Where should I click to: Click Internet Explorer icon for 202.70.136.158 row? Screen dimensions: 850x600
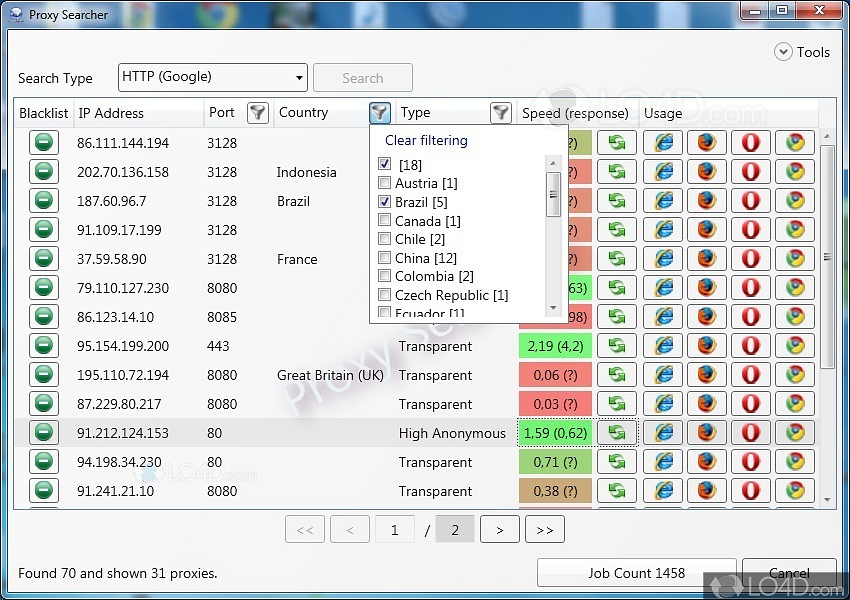coord(662,172)
